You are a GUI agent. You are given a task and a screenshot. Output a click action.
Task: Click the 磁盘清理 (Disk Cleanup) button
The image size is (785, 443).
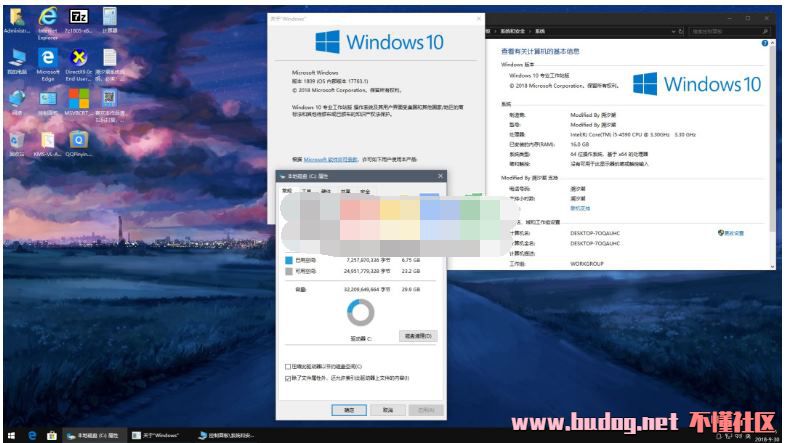(417, 336)
